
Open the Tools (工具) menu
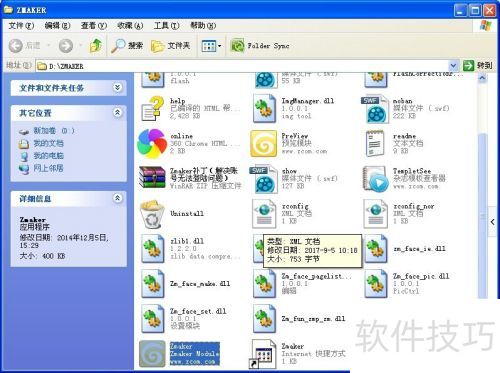[x=166, y=25]
